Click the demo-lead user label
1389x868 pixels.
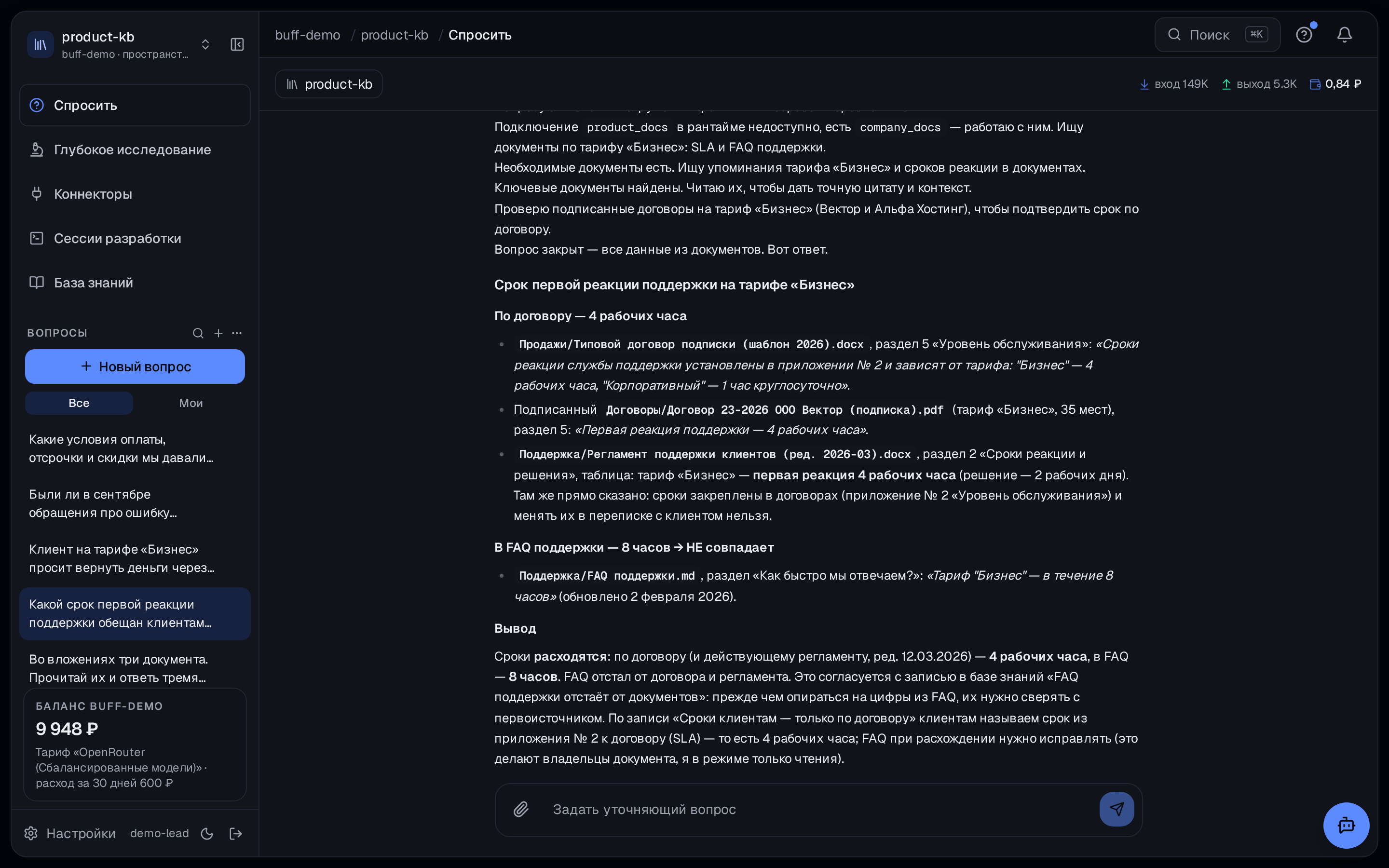coord(159,833)
